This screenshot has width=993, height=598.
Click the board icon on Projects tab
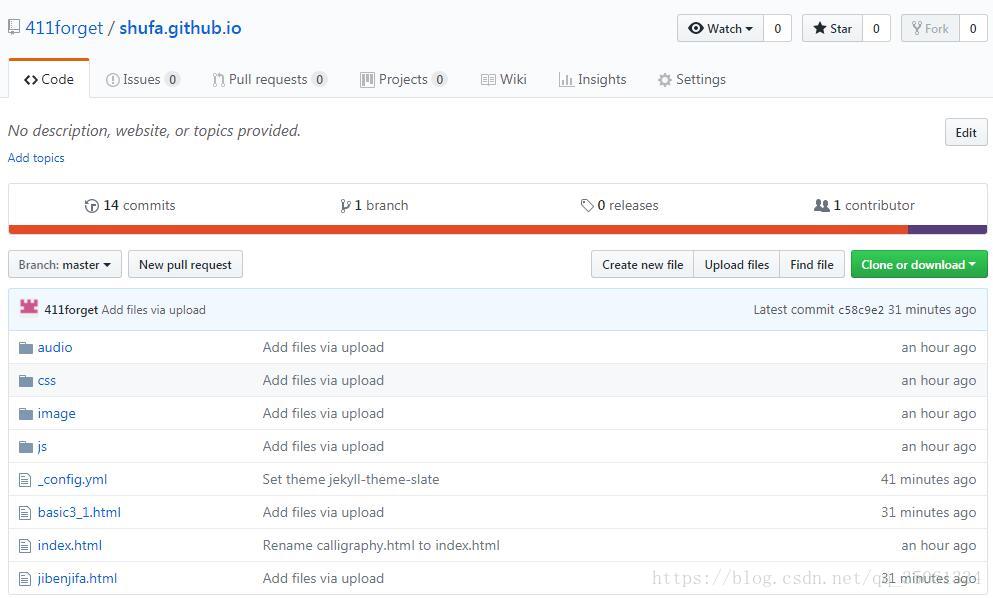(367, 80)
